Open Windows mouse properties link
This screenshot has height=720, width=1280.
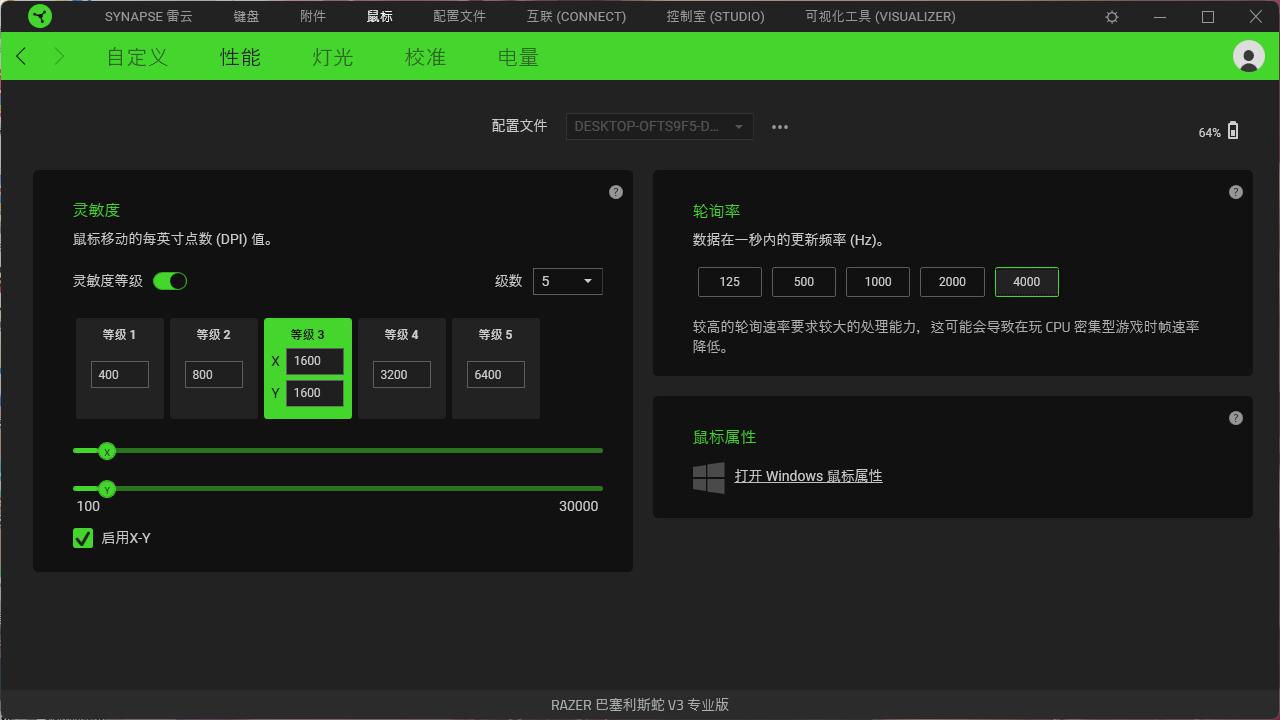pyautogui.click(x=808, y=476)
